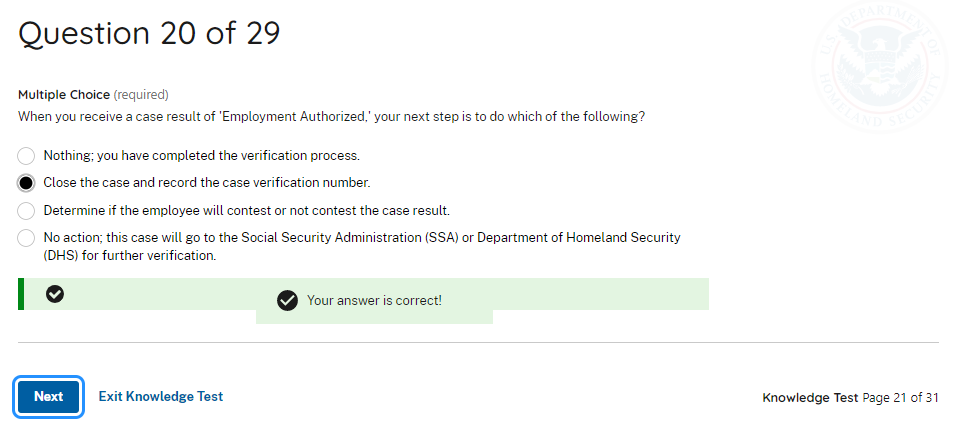Select the 'Nothing; you have completed' radio button
Screen dimensions: 963x444
[x=26, y=156]
